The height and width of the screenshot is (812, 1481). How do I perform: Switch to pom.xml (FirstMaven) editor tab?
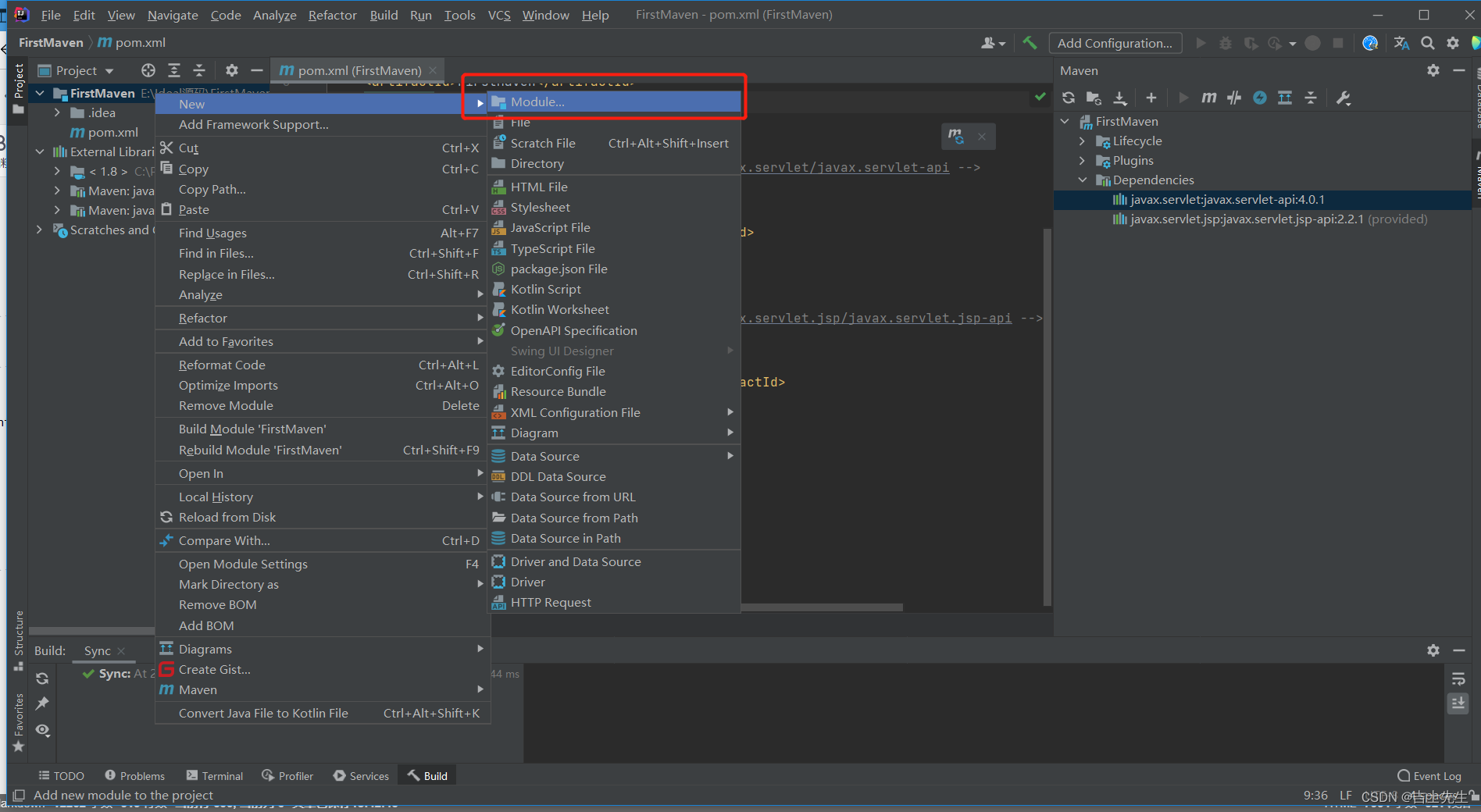(x=358, y=70)
